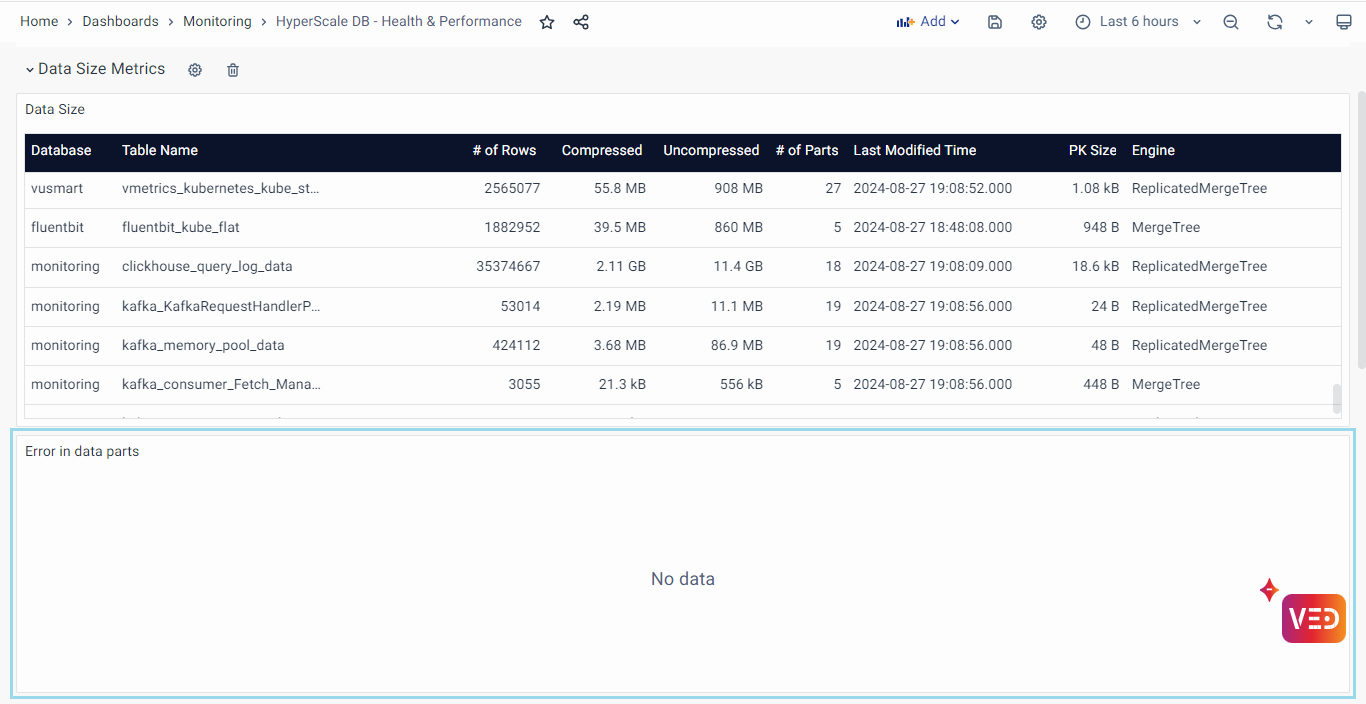Zoom out the time range

tap(1231, 22)
